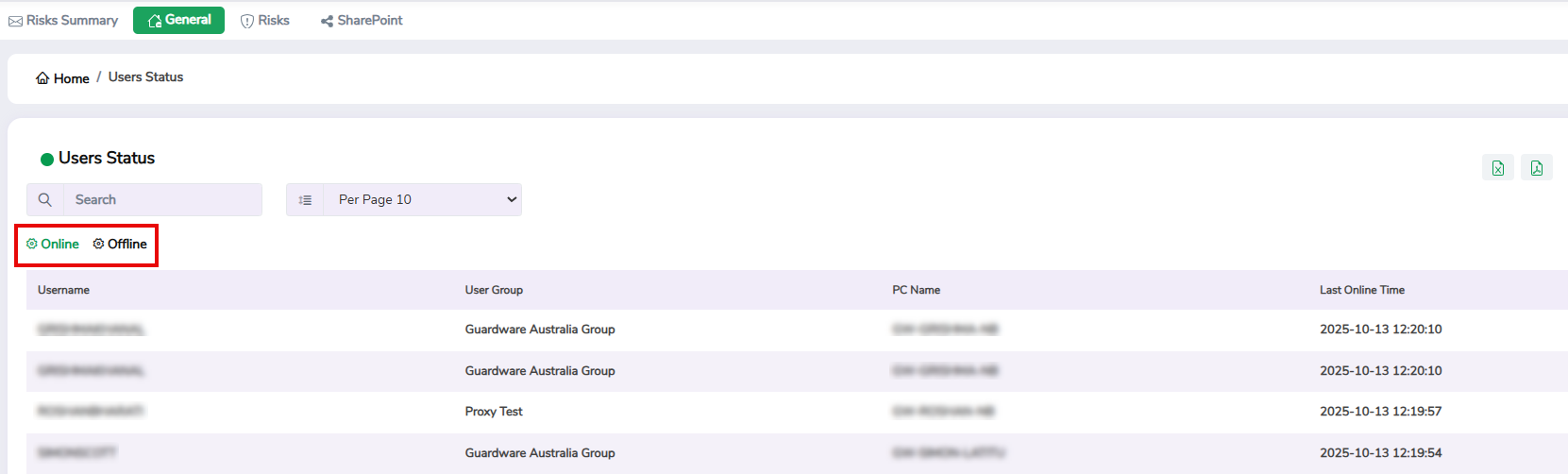Click the PDF export icon
This screenshot has height=474, width=1568.
(x=1536, y=168)
